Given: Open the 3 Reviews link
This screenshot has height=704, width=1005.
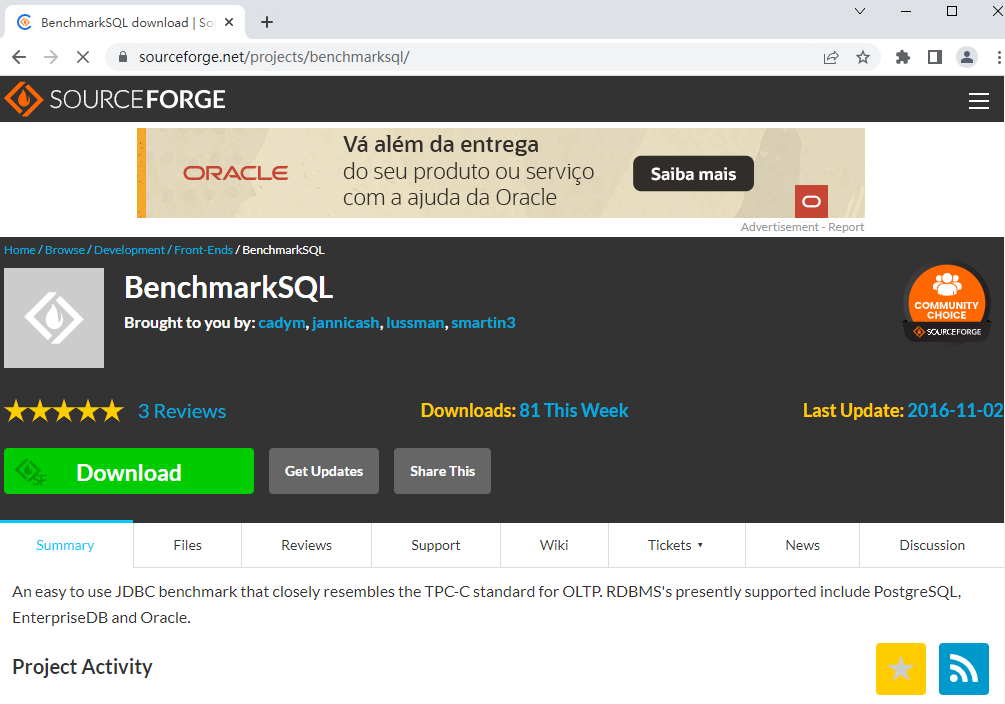Looking at the screenshot, I should tap(182, 410).
